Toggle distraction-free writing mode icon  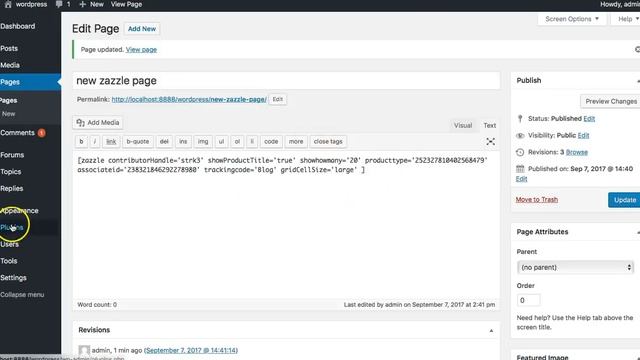[x=491, y=142]
